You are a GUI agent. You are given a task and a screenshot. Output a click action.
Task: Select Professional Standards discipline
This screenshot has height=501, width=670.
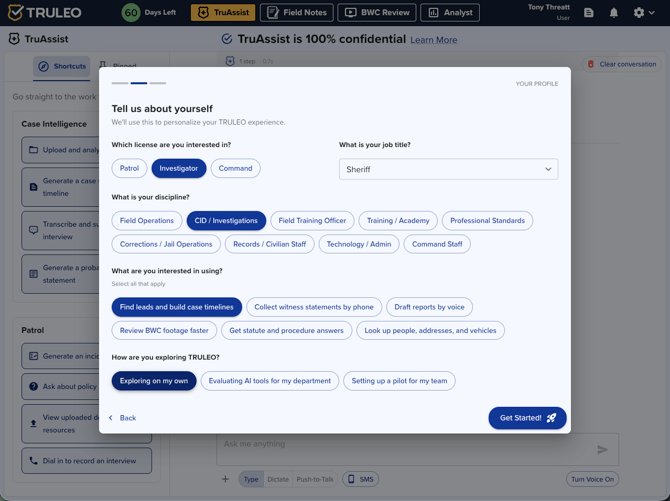click(x=487, y=221)
